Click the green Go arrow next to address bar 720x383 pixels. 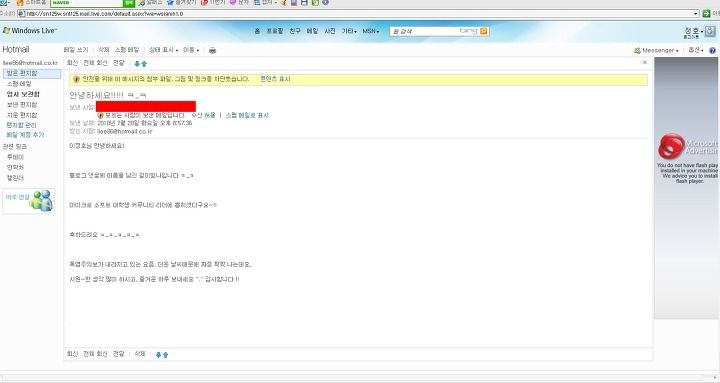click(x=706, y=14)
